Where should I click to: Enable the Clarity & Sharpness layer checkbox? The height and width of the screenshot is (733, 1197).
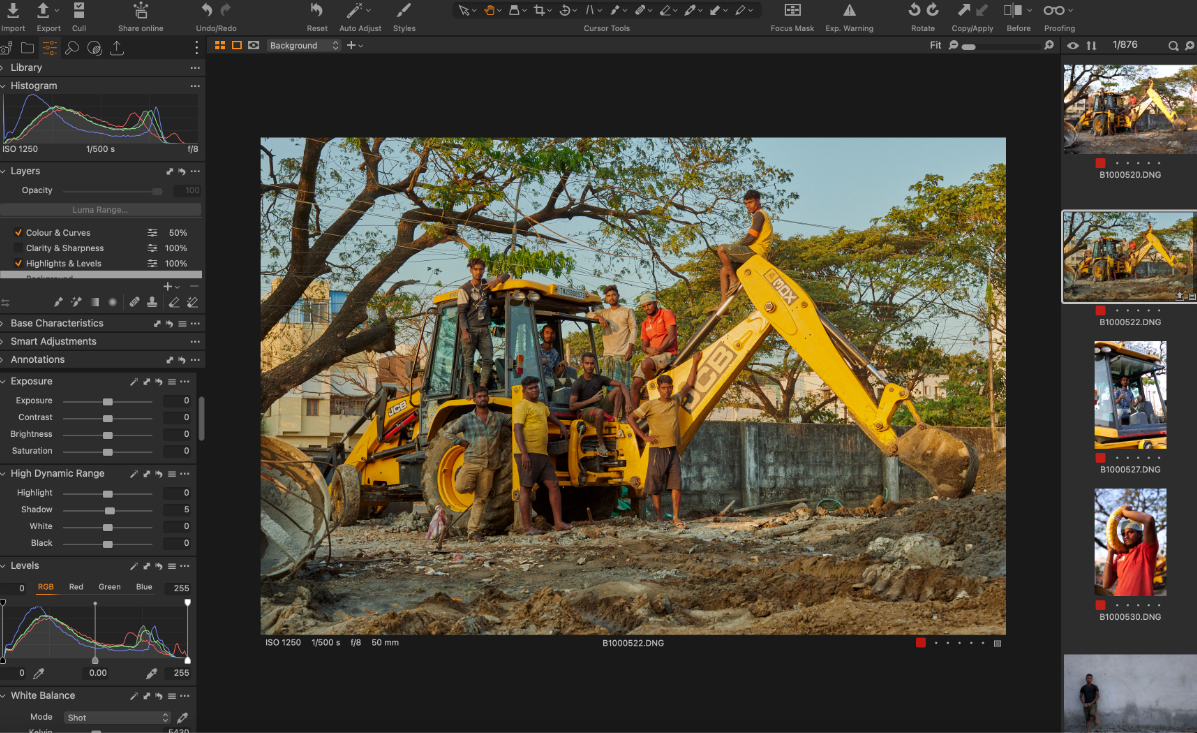18,247
